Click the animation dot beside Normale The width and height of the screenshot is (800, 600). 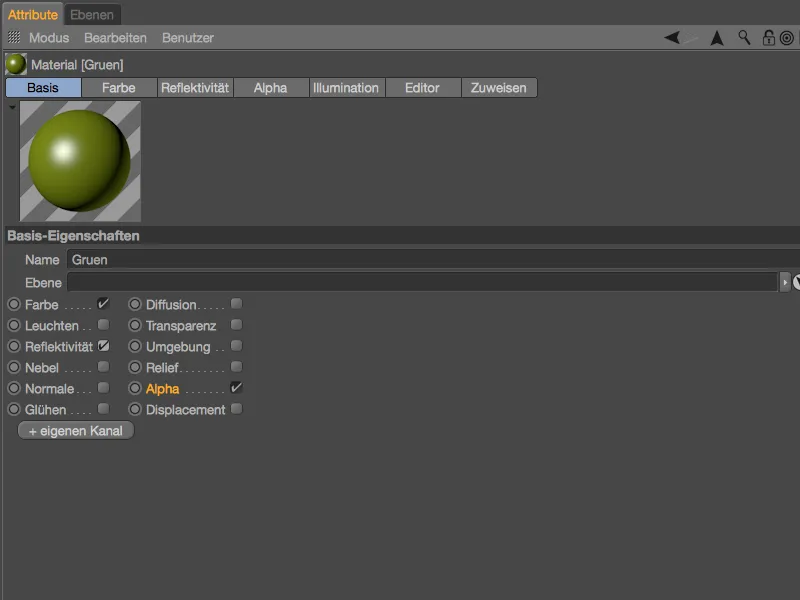[14, 388]
